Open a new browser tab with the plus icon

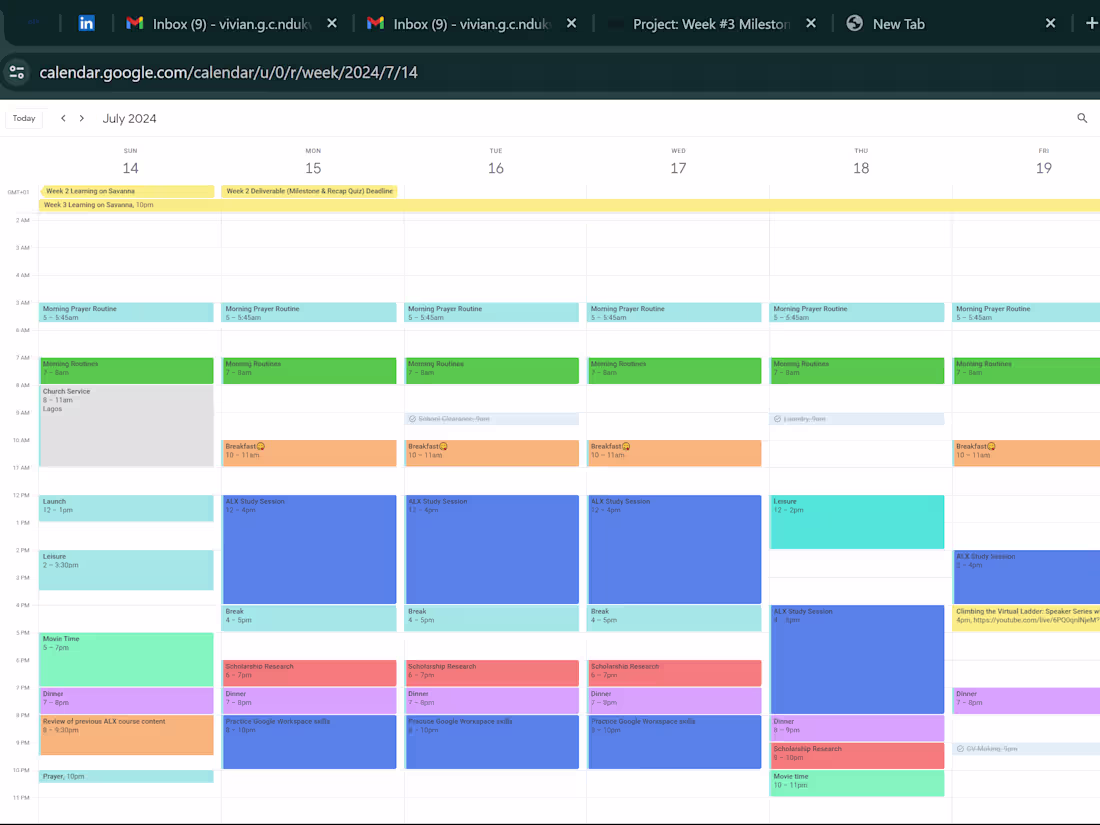point(1092,22)
